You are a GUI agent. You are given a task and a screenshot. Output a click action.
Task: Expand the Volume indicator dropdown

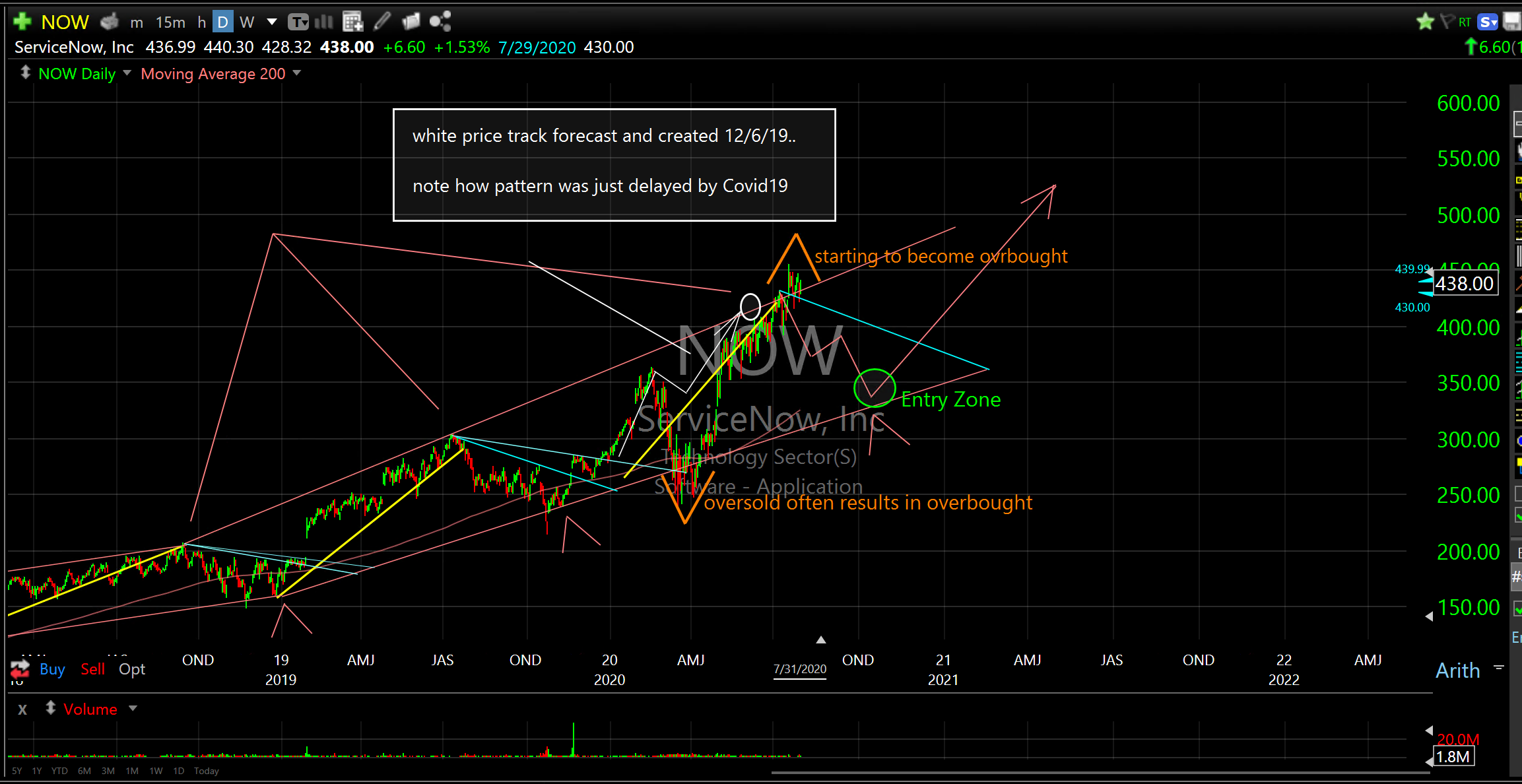click(x=133, y=708)
